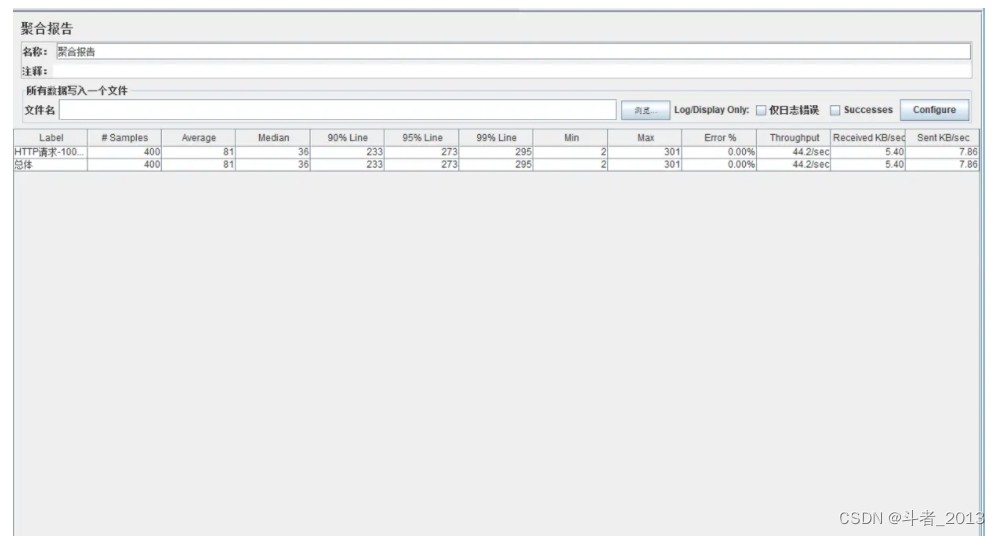
Task: Click the 95% Line column header
Action: point(422,138)
